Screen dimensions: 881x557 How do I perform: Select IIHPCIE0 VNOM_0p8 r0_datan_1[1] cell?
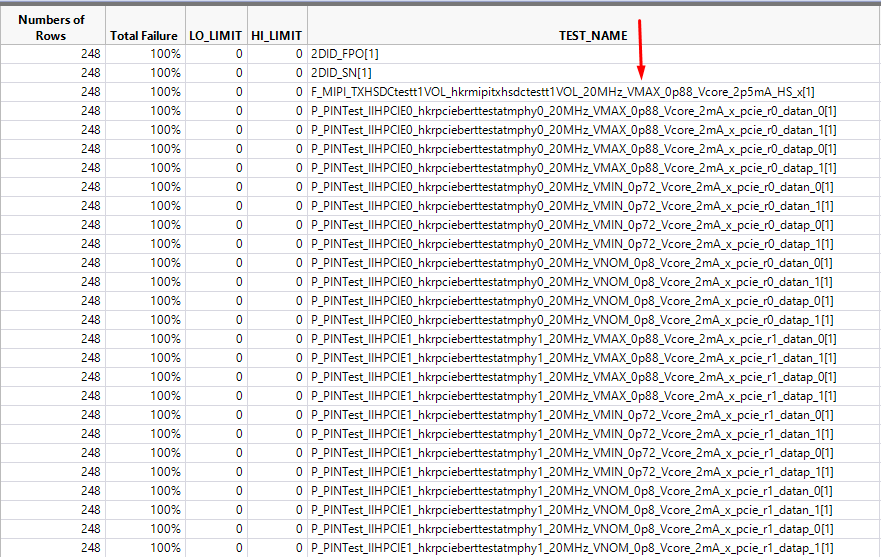[x=593, y=282]
